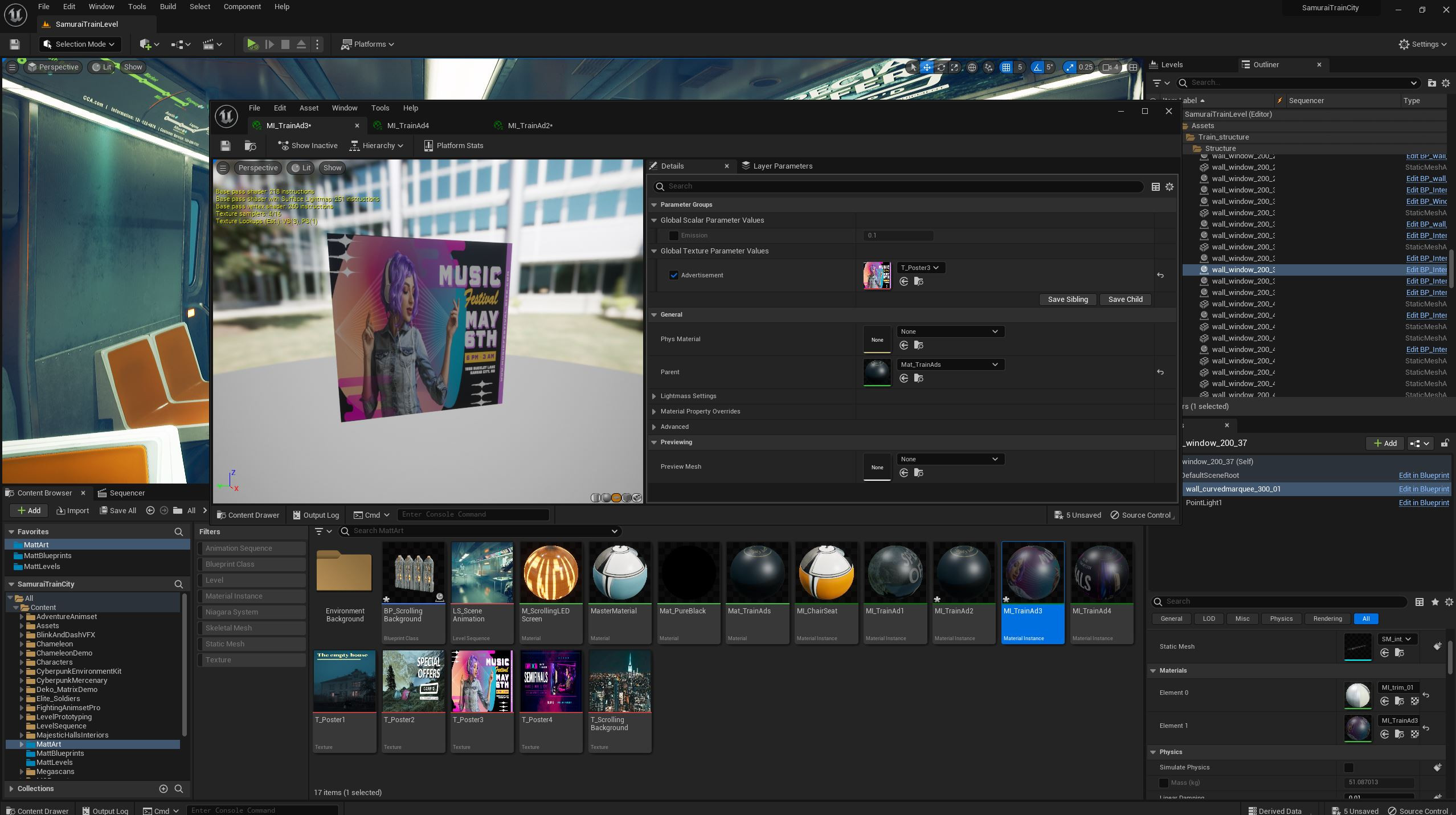Viewport: 1456px width, 815px height.
Task: Open Platform Stats in the material editor
Action: [x=453, y=146]
